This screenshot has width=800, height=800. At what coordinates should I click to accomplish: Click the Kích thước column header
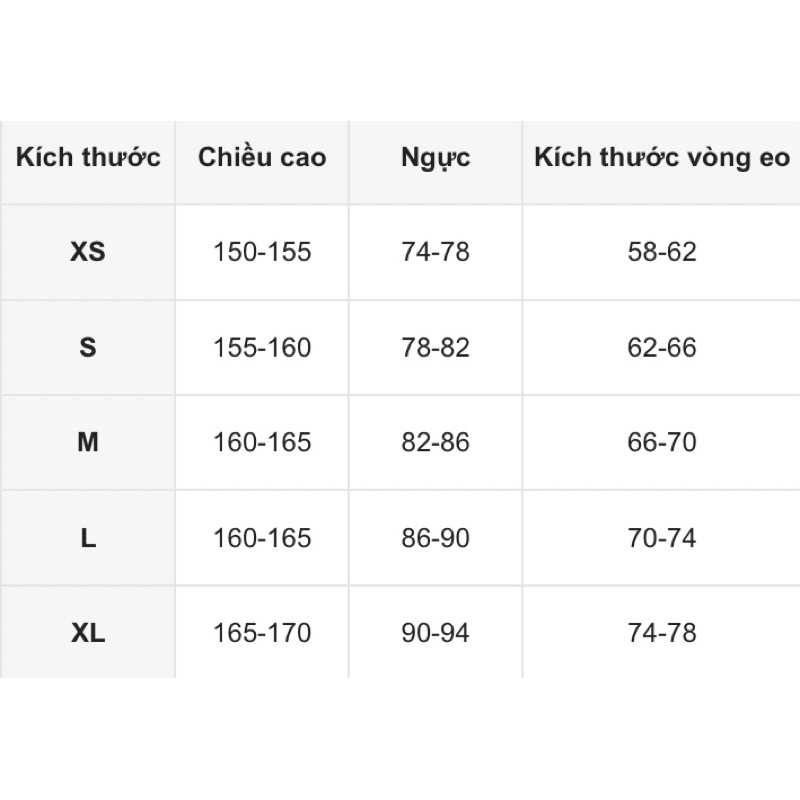(88, 157)
